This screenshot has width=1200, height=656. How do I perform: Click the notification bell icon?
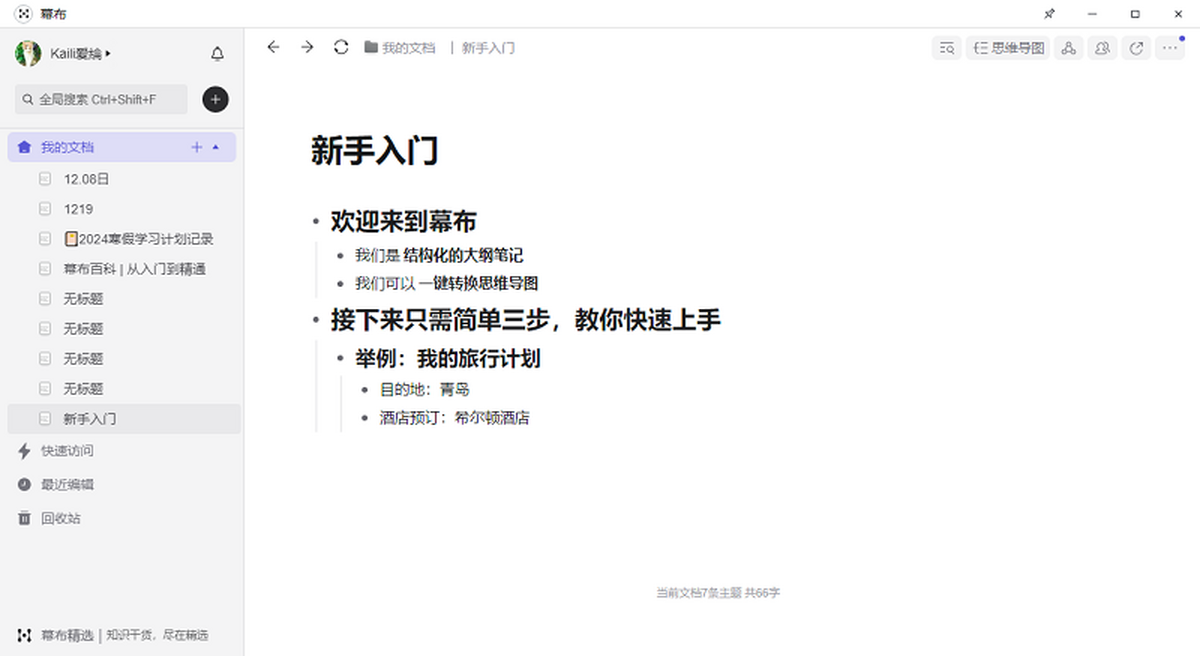[217, 54]
